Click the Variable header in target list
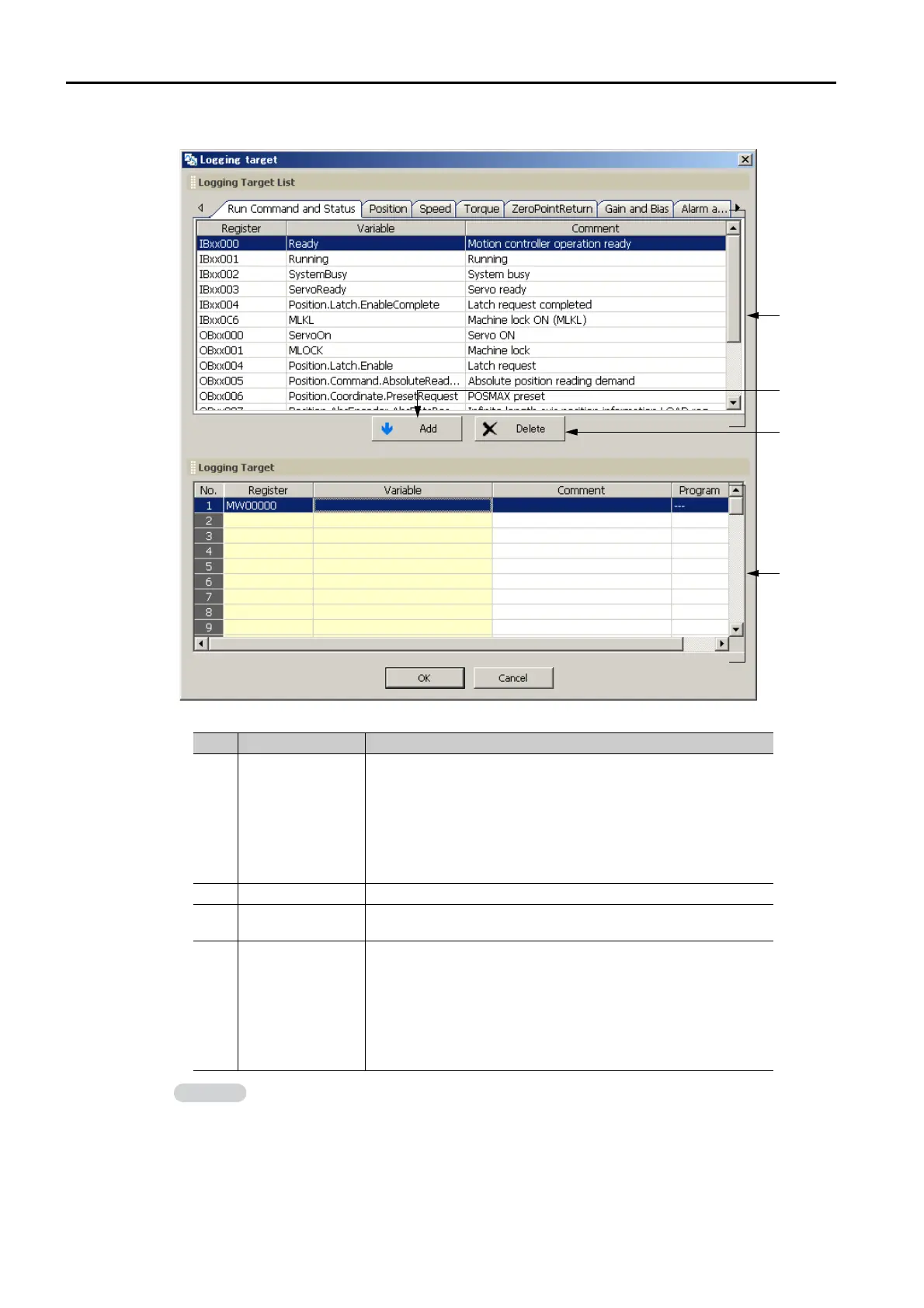 coord(376,228)
